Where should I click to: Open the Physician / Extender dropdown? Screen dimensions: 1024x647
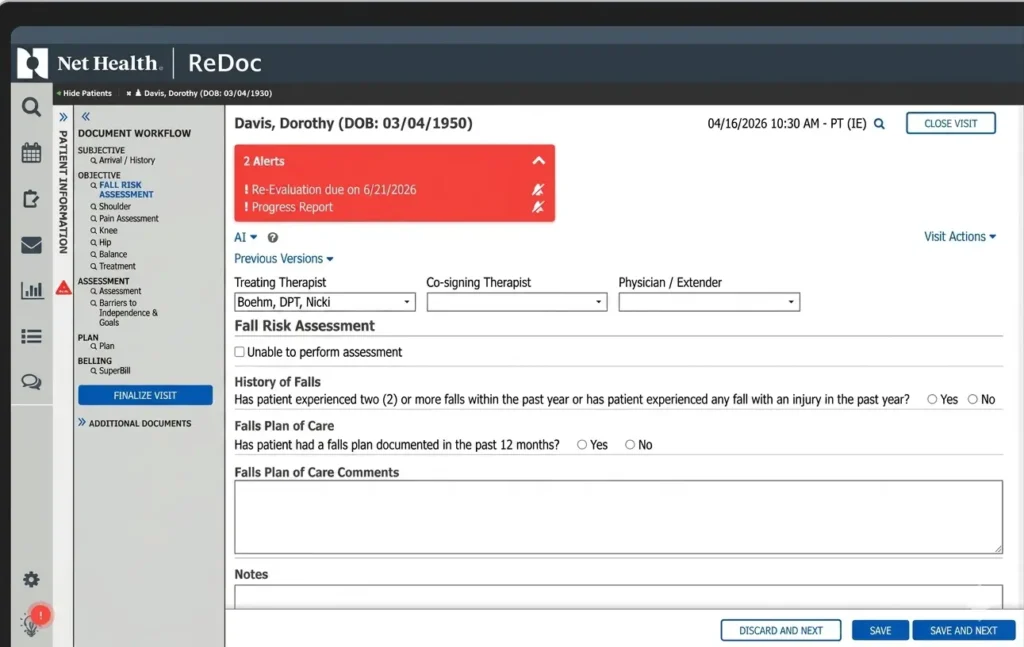pyautogui.click(x=709, y=302)
